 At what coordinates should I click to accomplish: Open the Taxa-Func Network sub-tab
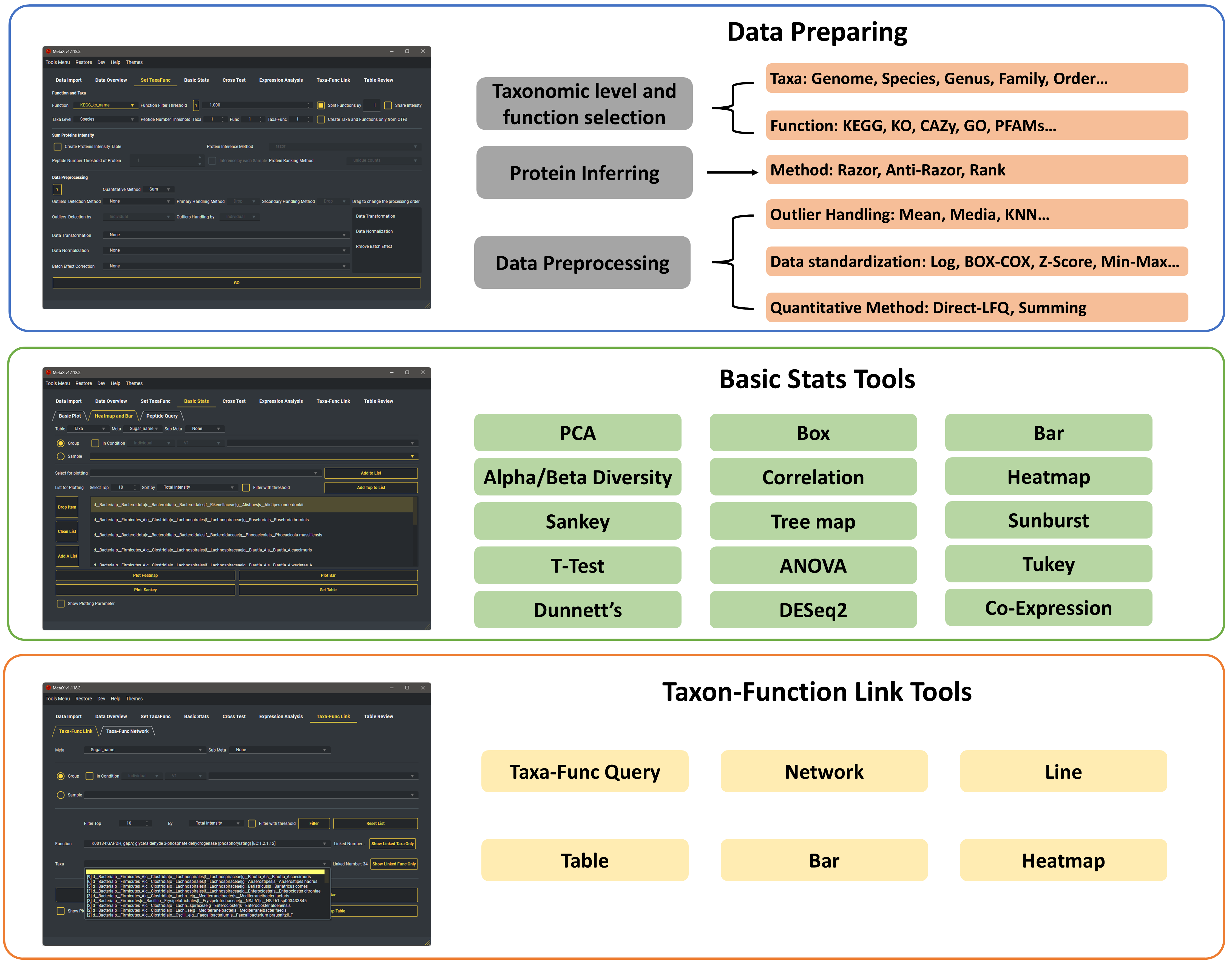127,732
